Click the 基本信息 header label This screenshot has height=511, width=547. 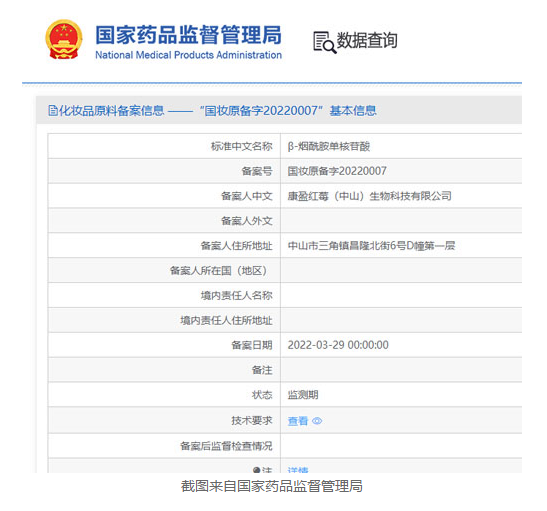coord(353,111)
